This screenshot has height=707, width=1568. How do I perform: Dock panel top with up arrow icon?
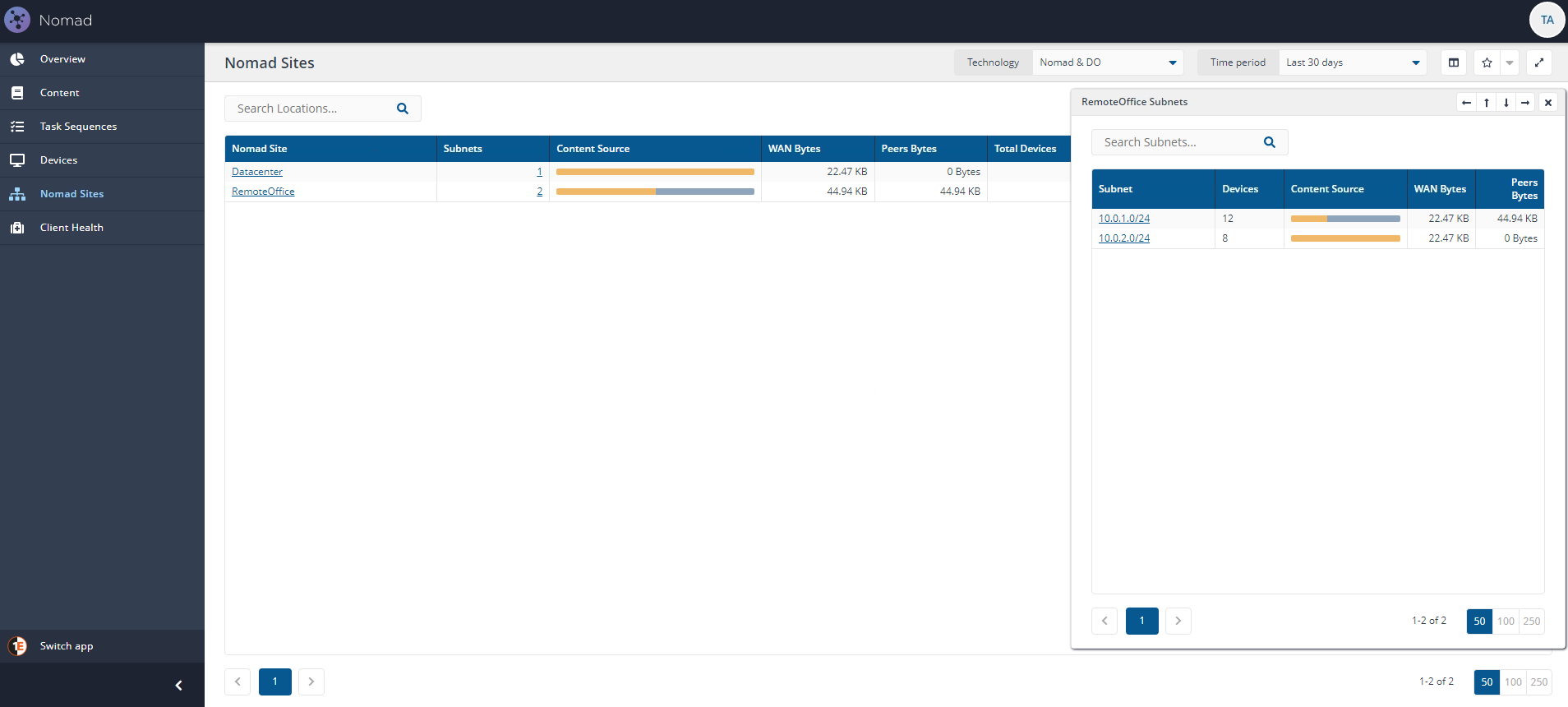[1486, 103]
